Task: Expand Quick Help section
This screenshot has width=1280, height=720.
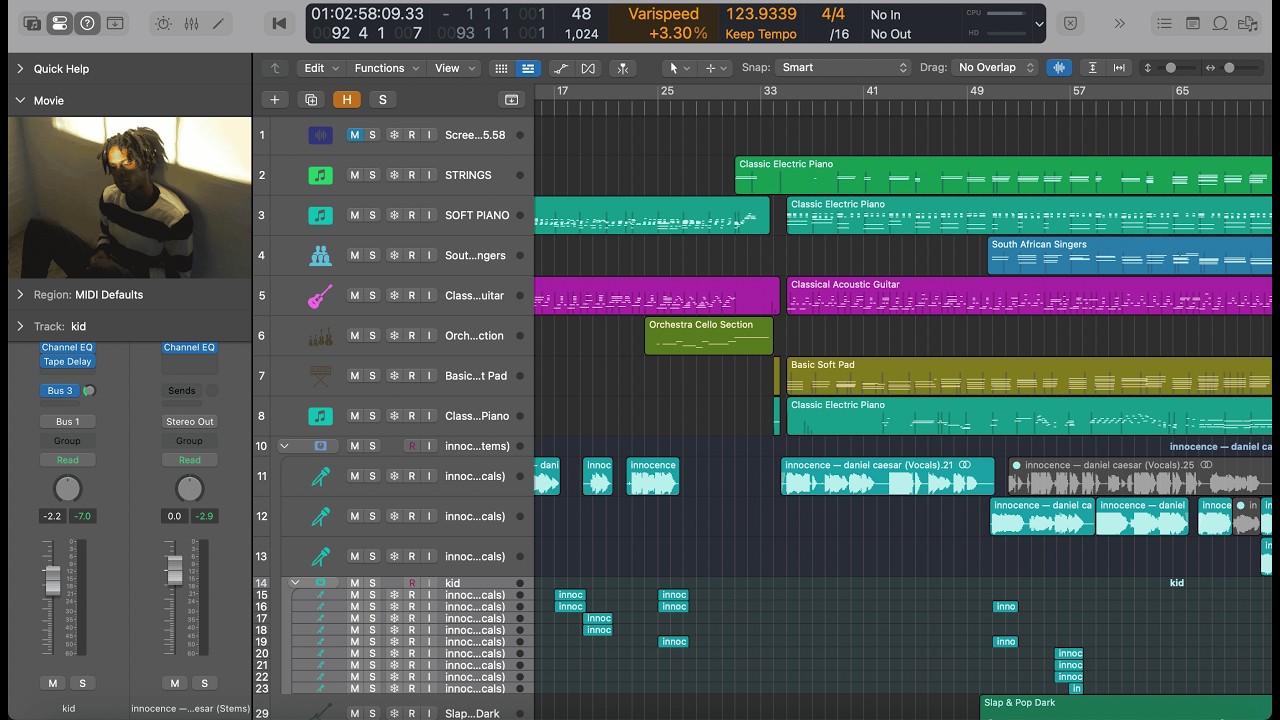Action: pyautogui.click(x=20, y=69)
